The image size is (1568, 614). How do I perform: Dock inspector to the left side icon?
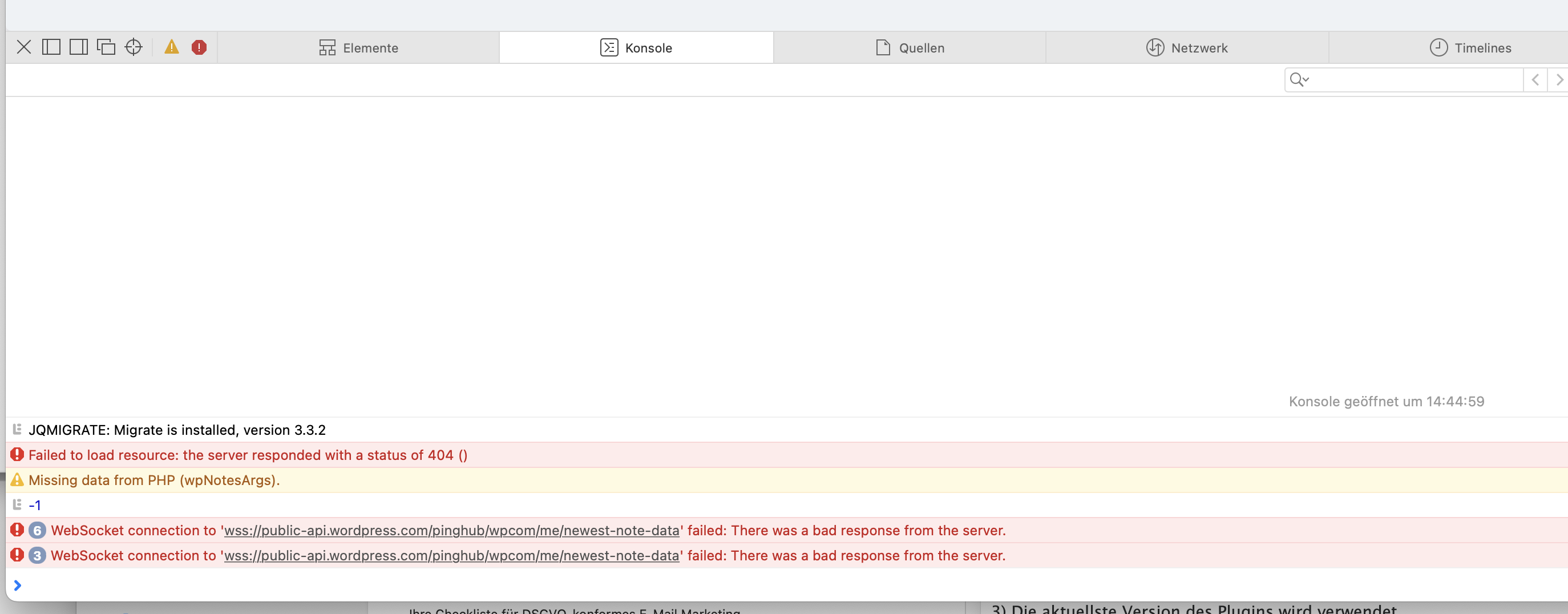[x=51, y=47]
